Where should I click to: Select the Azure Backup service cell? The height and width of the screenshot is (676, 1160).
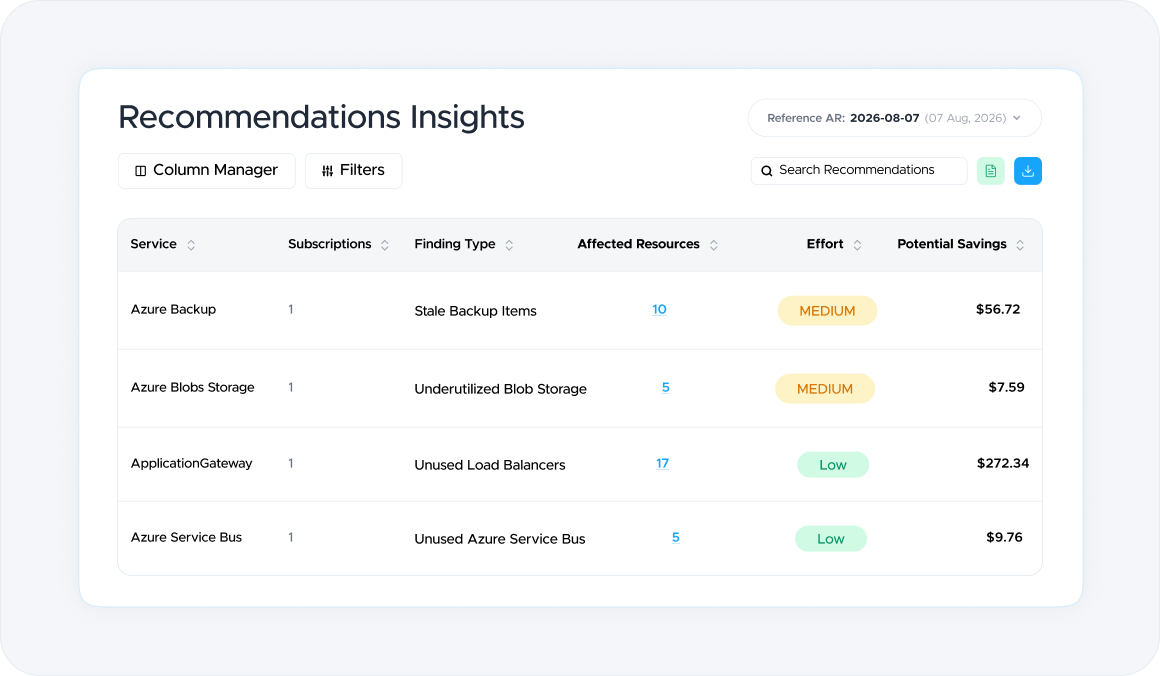pos(173,309)
